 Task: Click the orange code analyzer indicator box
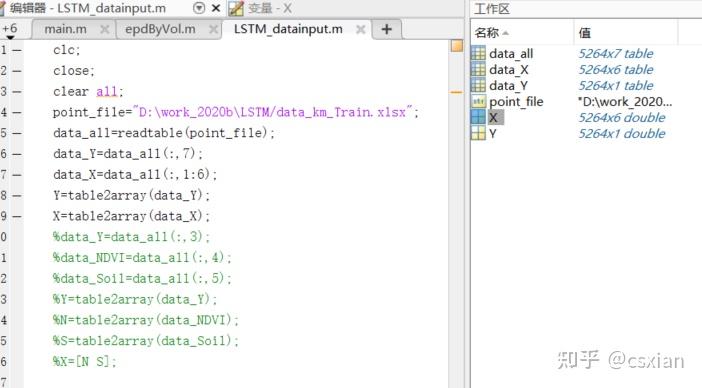click(x=457, y=46)
